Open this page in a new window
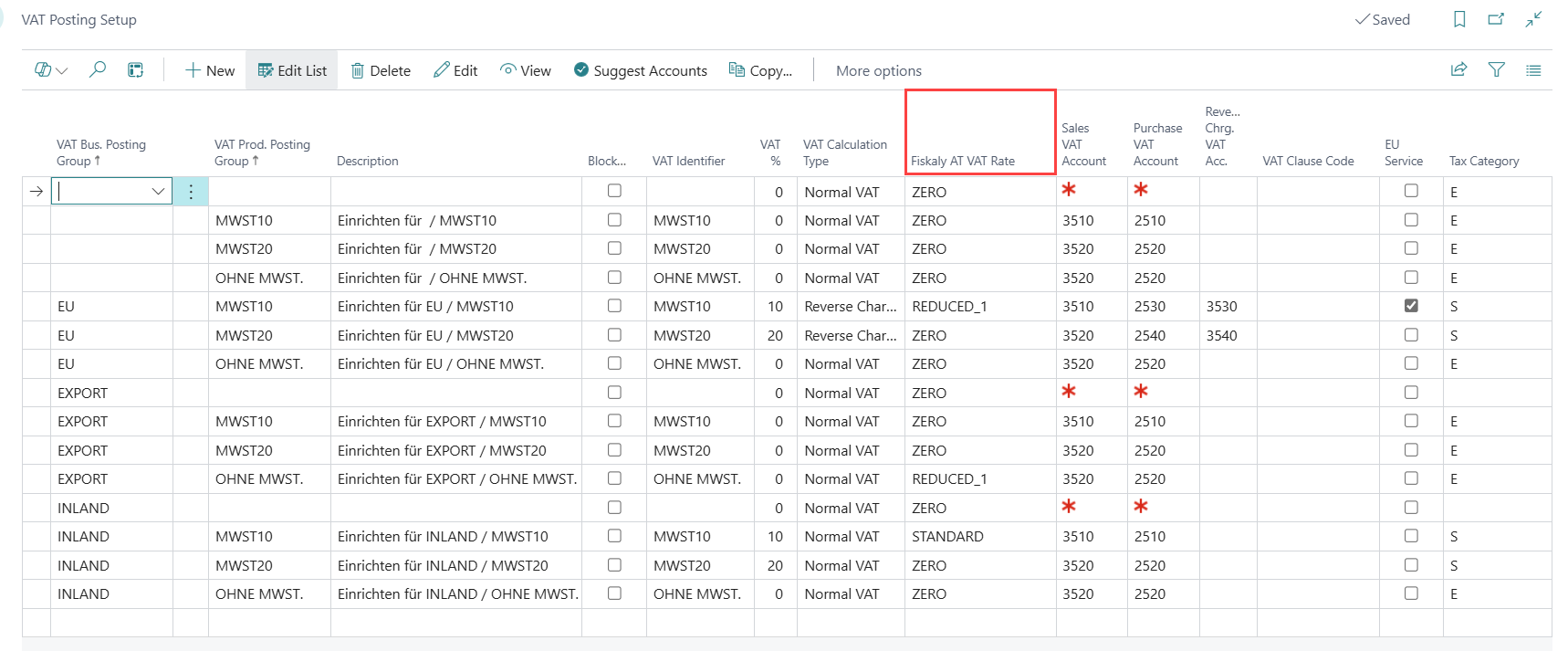The width and height of the screenshot is (1568, 651). (1496, 19)
